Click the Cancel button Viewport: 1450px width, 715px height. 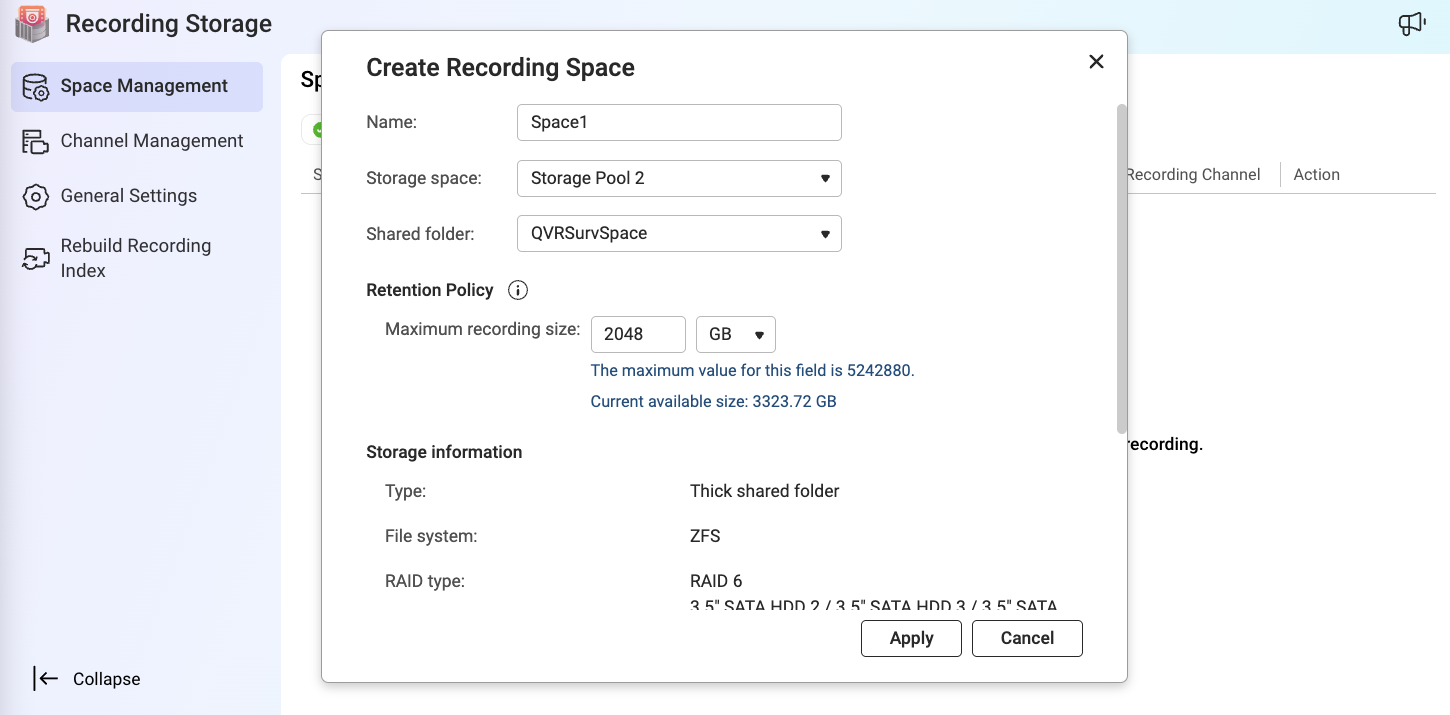[1027, 638]
